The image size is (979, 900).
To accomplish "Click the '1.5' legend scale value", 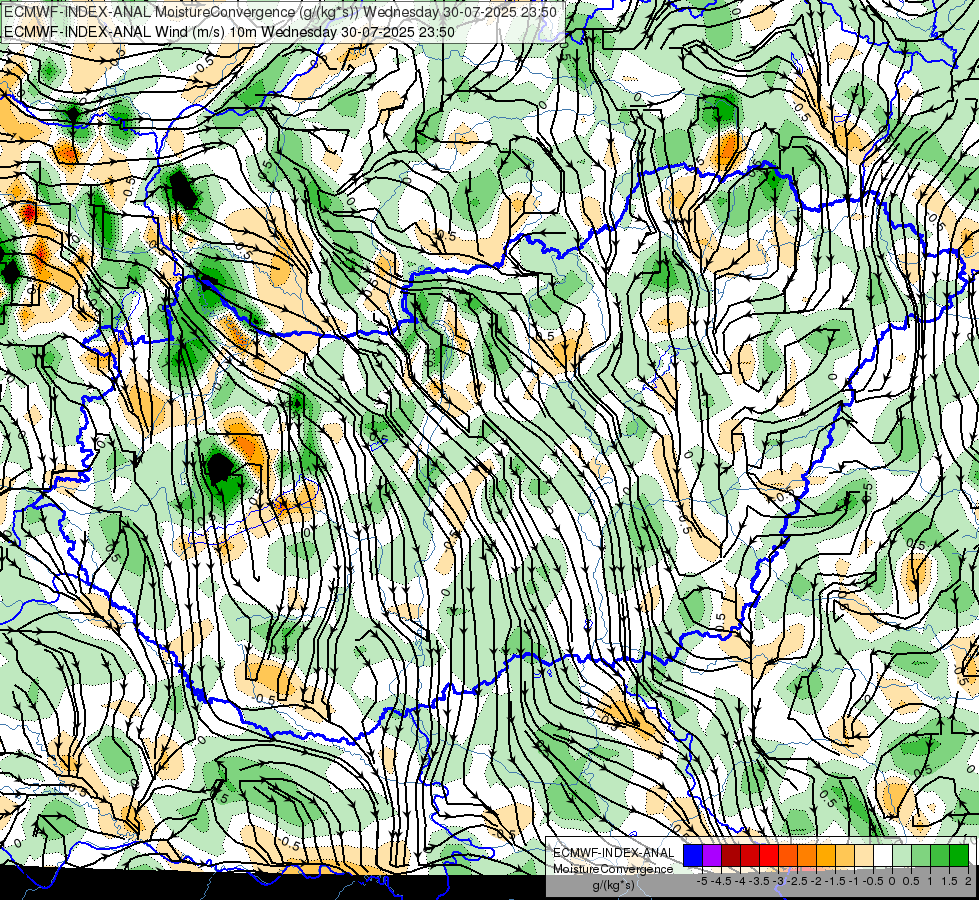I will point(948,881).
